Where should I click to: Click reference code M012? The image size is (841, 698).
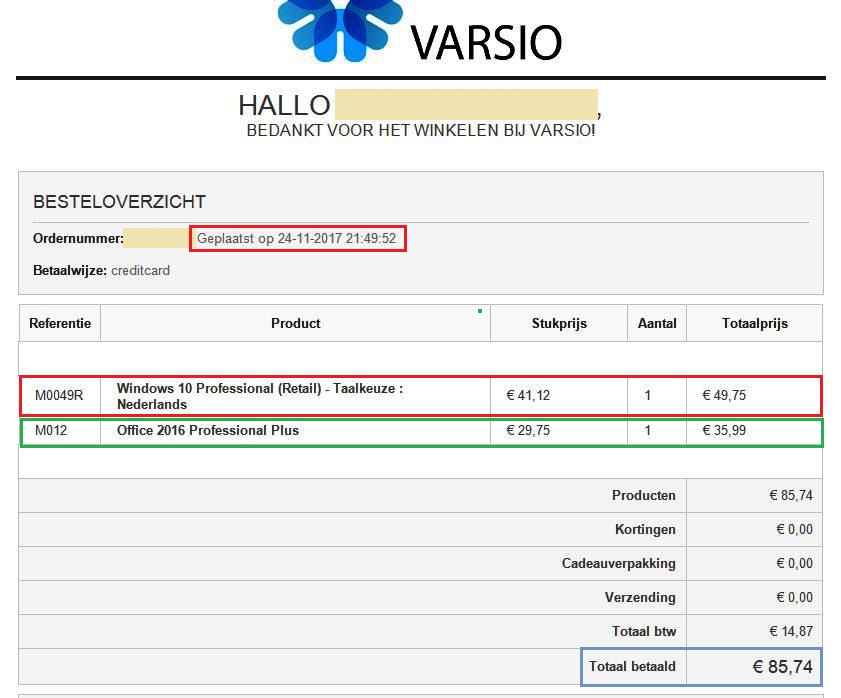coord(51,430)
